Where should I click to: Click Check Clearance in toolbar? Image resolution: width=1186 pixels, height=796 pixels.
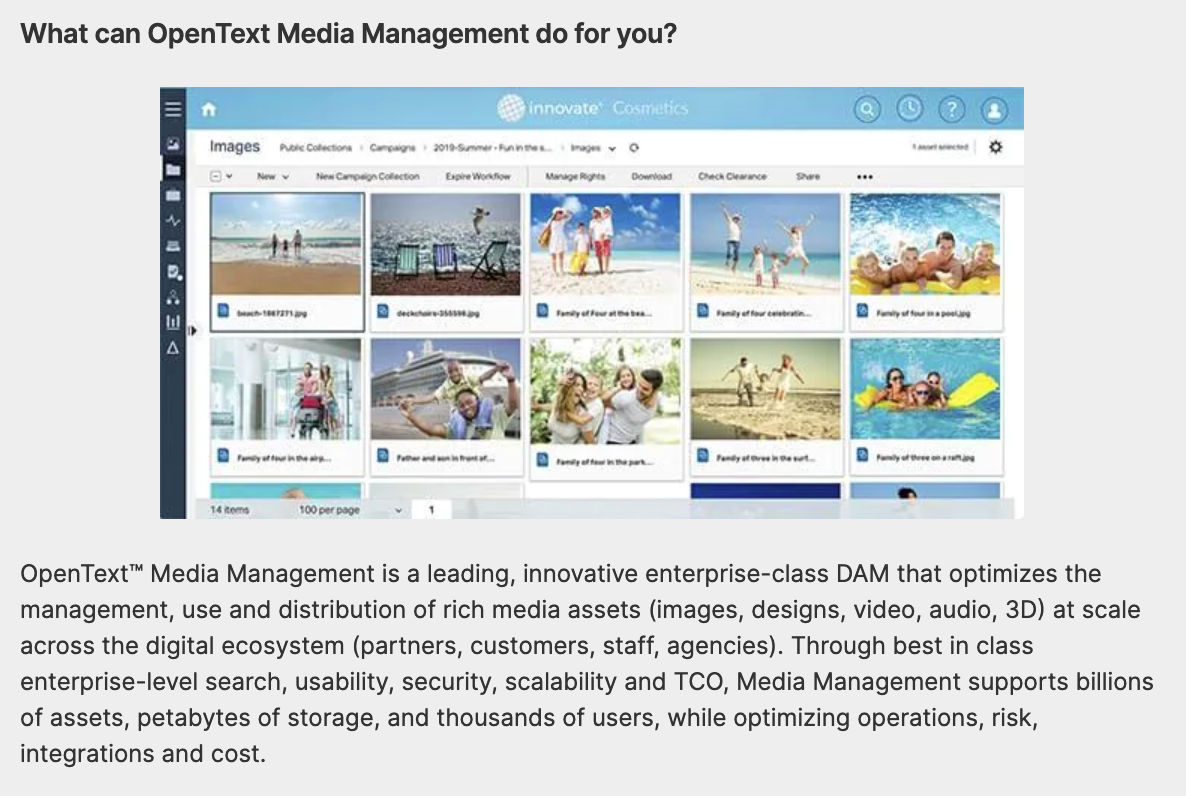[732, 176]
